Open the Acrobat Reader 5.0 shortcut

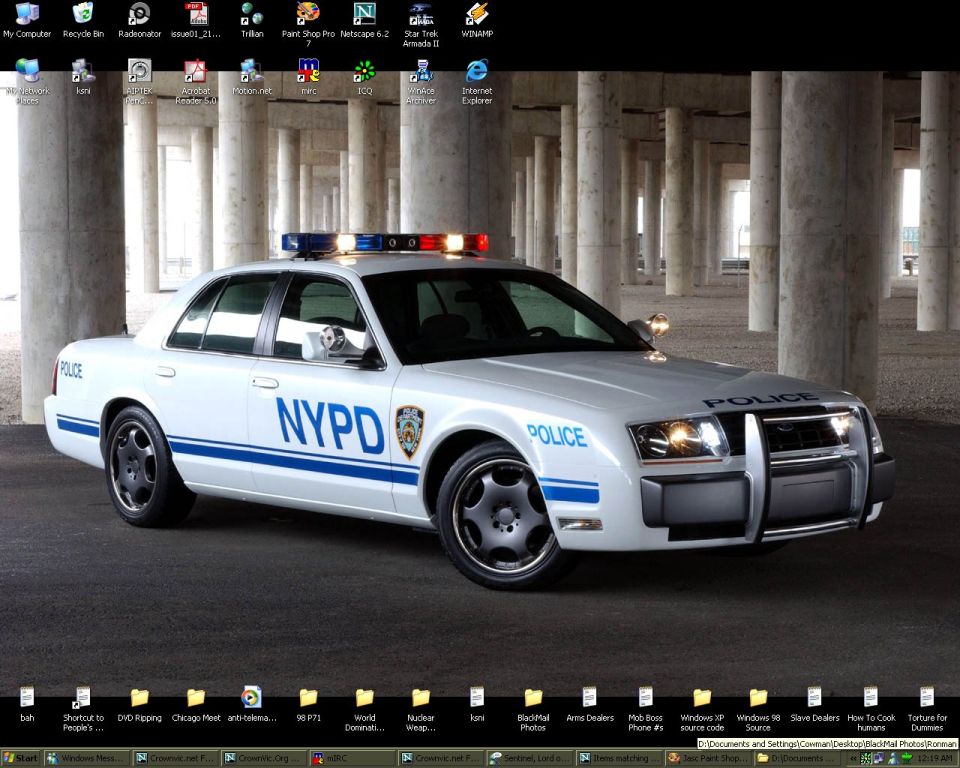[196, 81]
